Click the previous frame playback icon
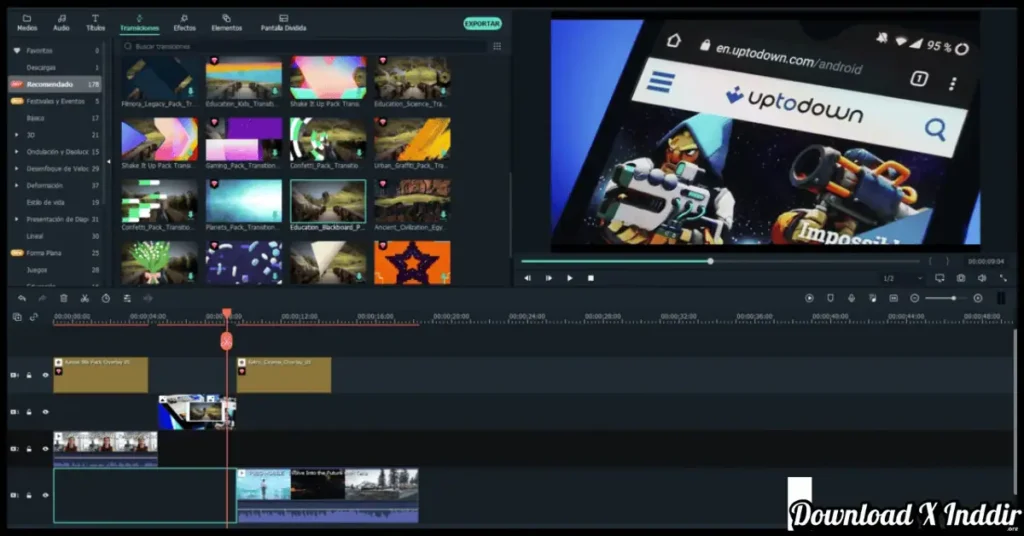This screenshot has width=1024, height=536. (x=528, y=278)
